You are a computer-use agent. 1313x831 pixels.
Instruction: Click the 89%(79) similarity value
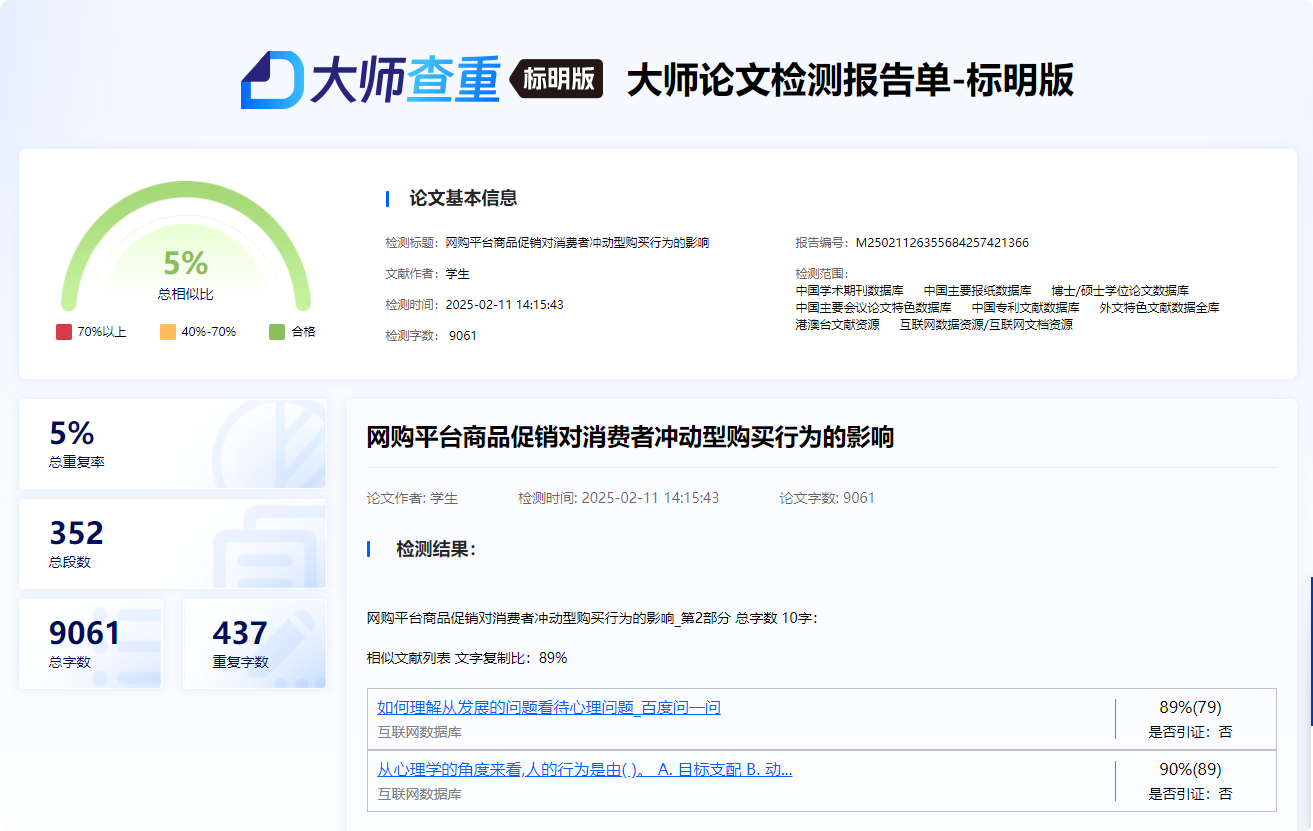pyautogui.click(x=1190, y=707)
